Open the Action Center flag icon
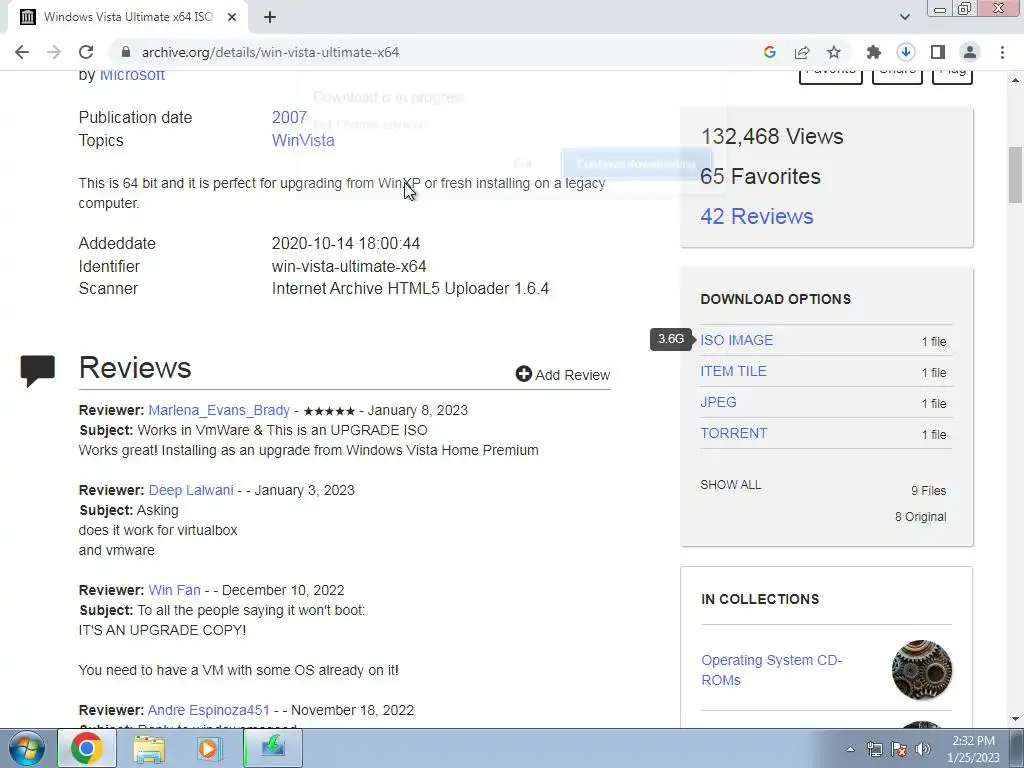Screen dimensions: 1024x768 [899, 749]
